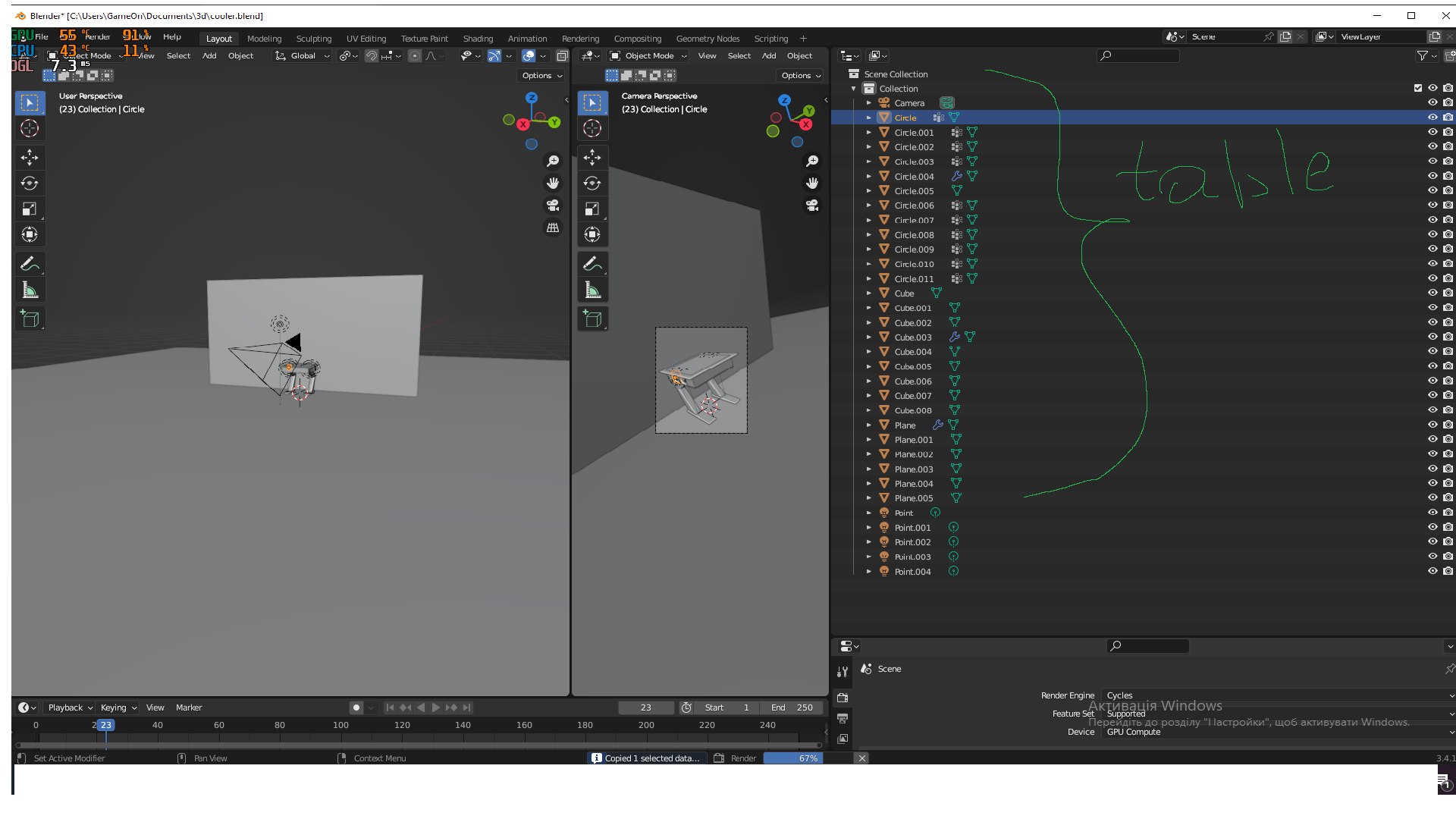Open the Device GPU Compute dropdown

pos(1279,732)
